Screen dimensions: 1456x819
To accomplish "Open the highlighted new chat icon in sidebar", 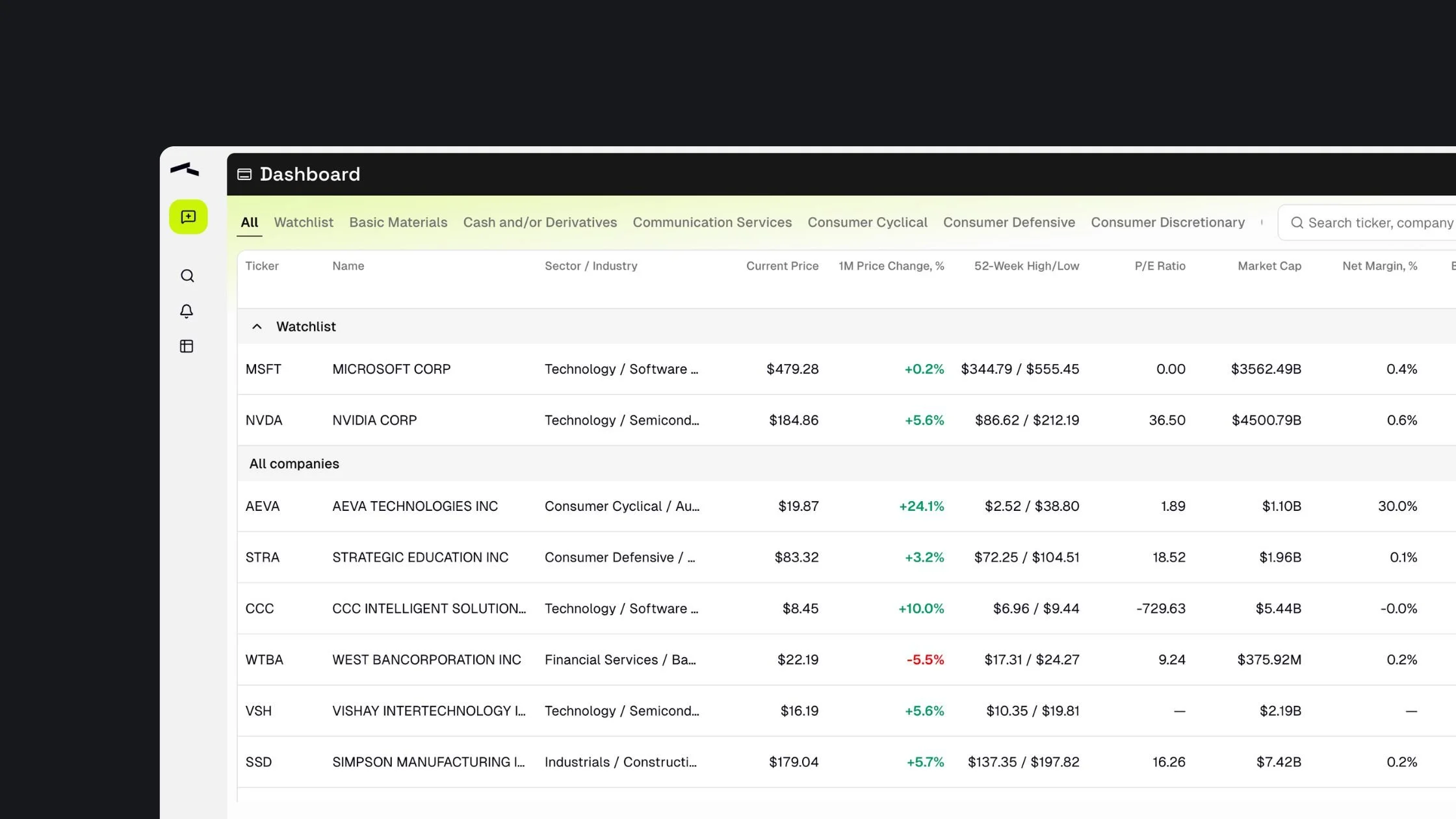I will tap(188, 217).
